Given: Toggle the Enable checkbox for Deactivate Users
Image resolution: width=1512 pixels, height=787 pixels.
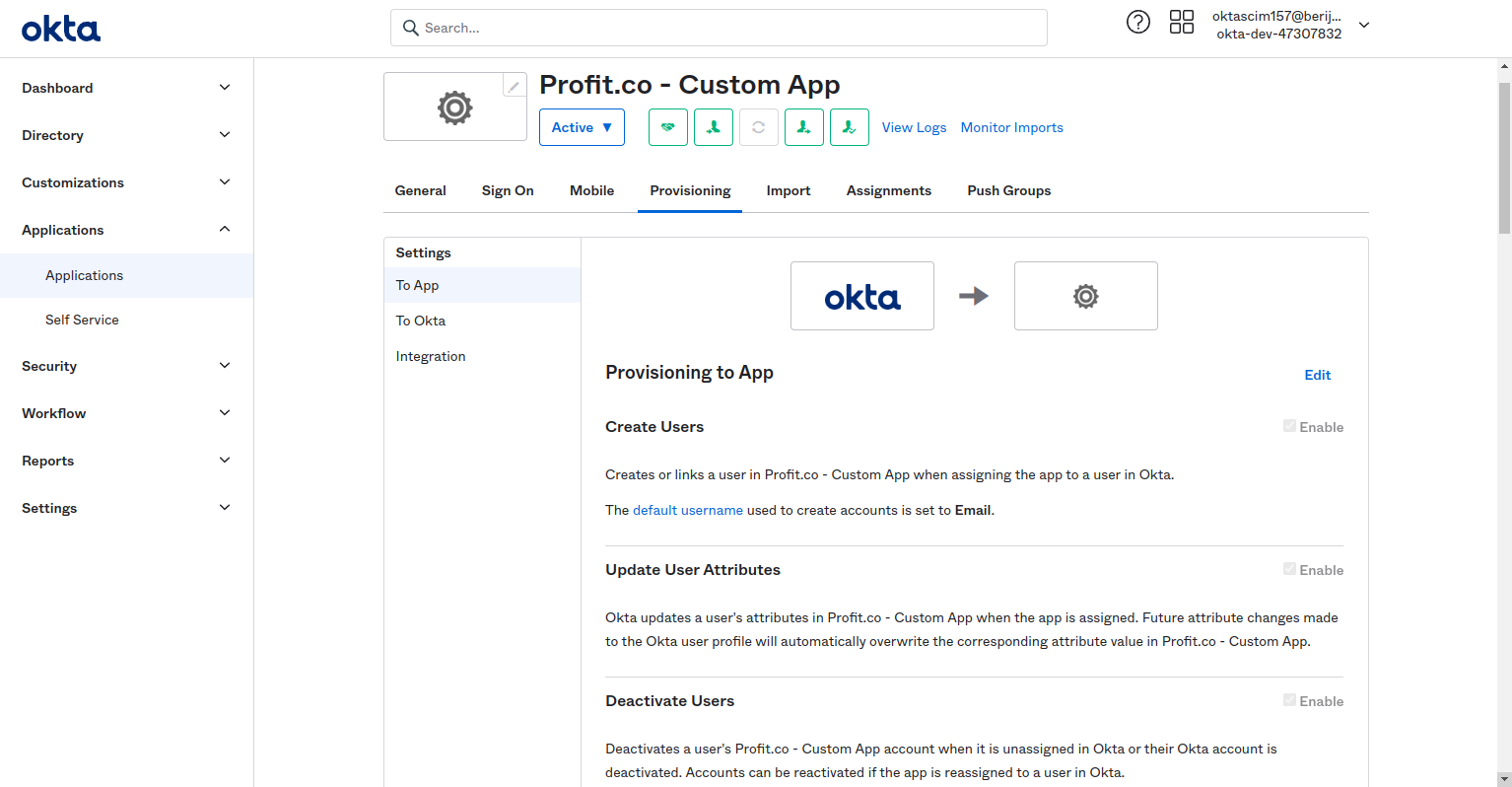Looking at the screenshot, I should point(1289,700).
